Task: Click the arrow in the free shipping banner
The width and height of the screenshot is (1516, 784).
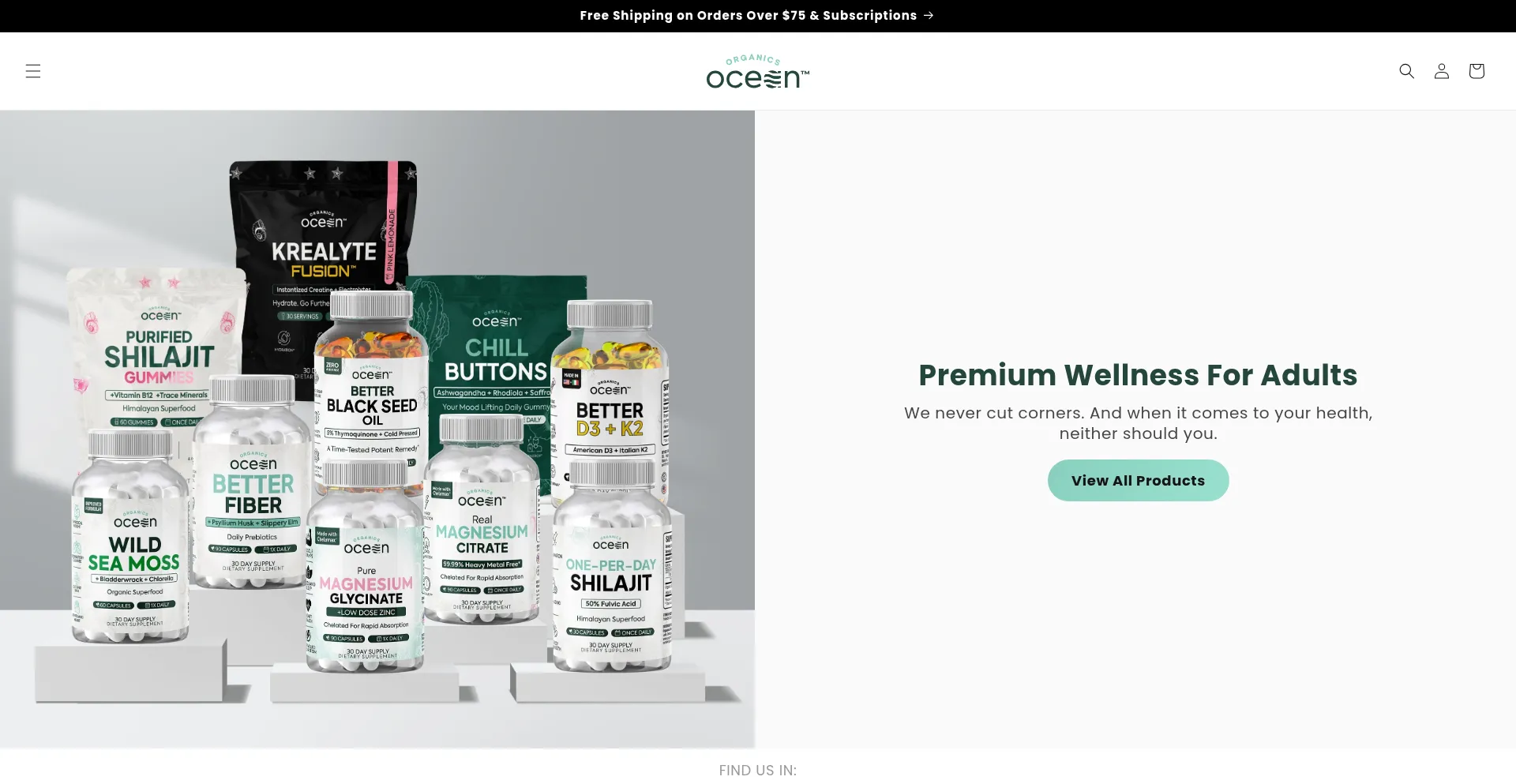Action: pos(929,15)
